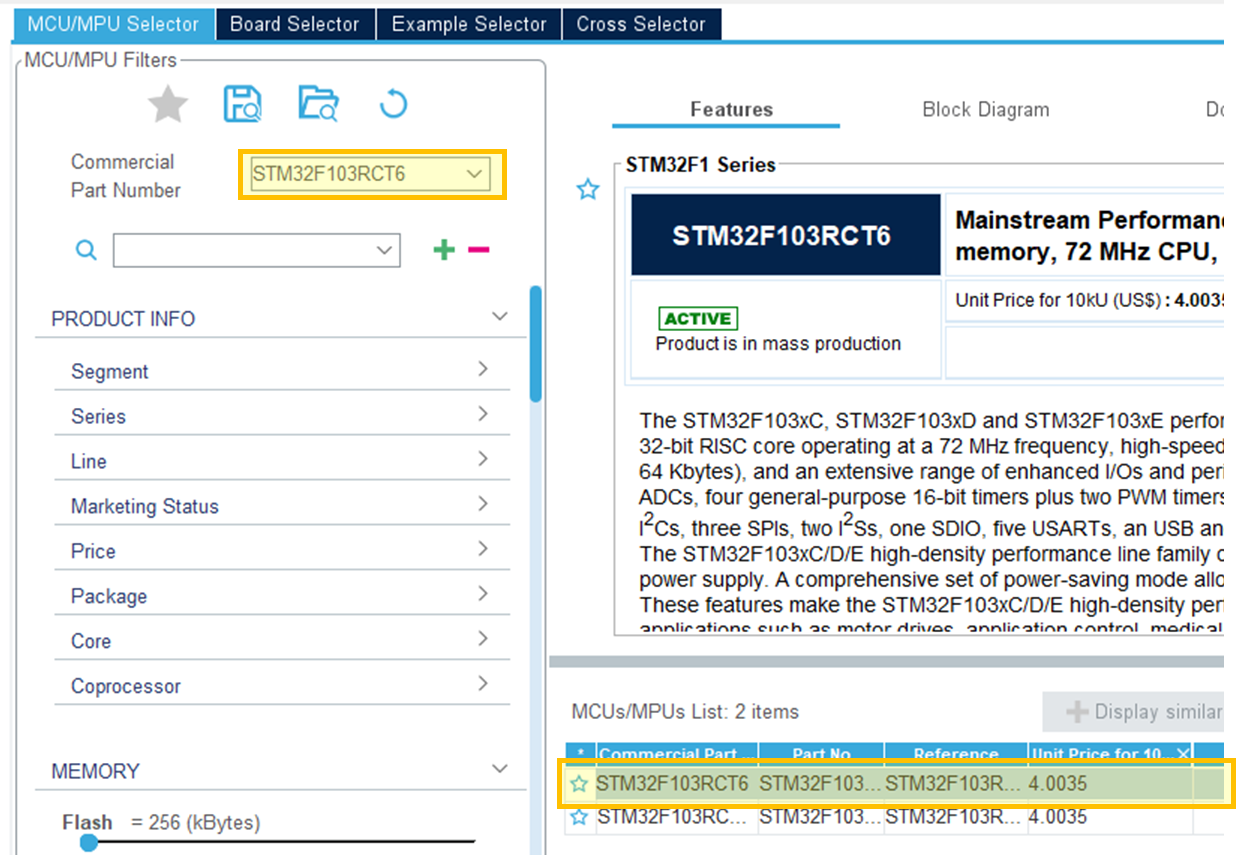Switch to Cross Selector tab
This screenshot has height=855, width=1236.
click(641, 24)
